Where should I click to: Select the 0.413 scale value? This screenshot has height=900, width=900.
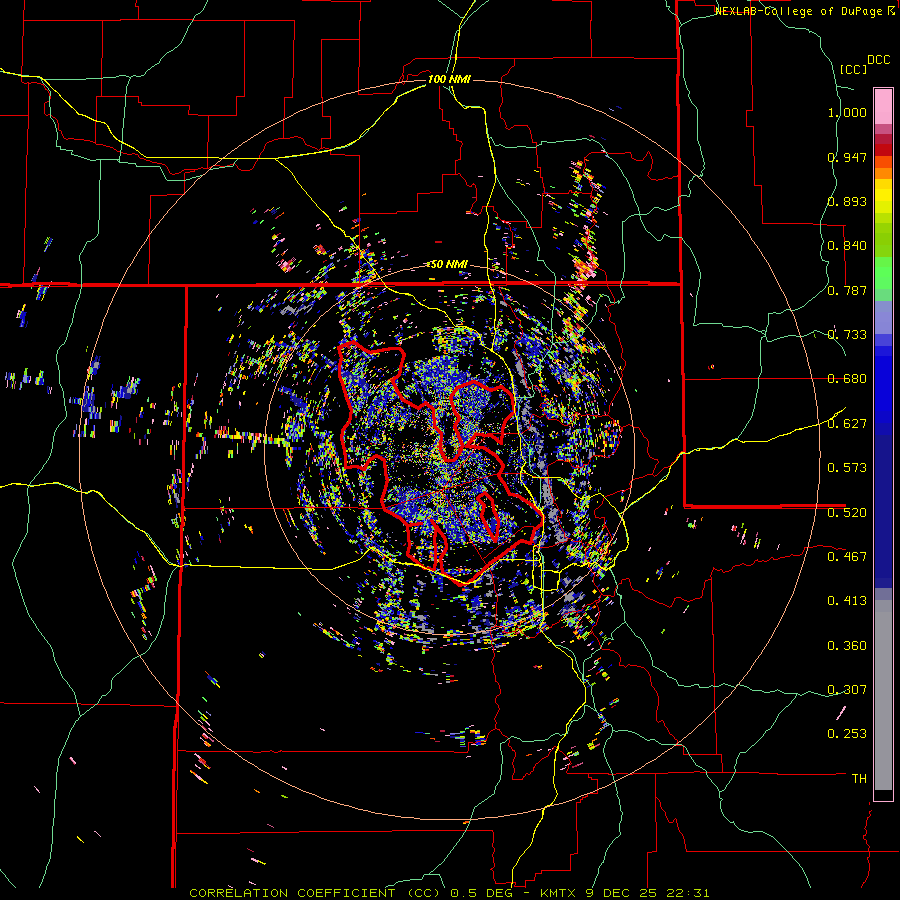847,601
